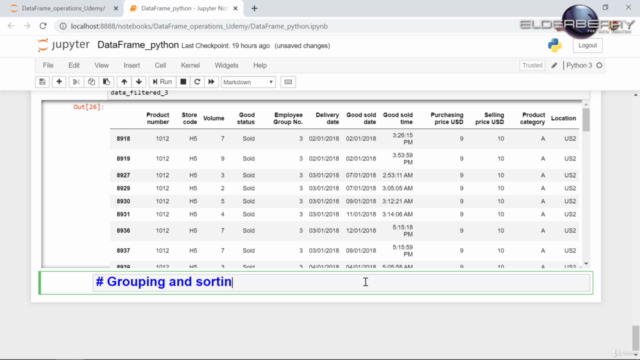Image resolution: width=640 pixels, height=360 pixels.
Task: Click the page vertical scrollbar on right
Action: tap(636, 338)
